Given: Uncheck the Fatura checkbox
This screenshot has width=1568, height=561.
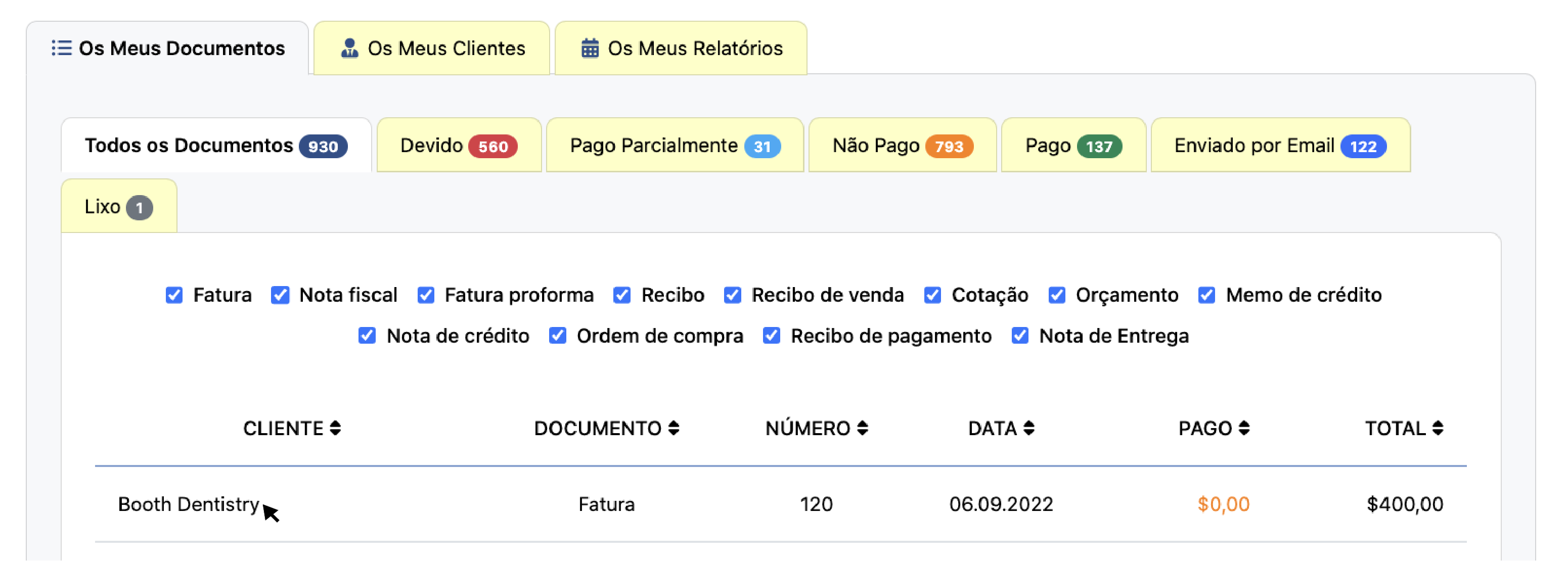Looking at the screenshot, I should 174,295.
